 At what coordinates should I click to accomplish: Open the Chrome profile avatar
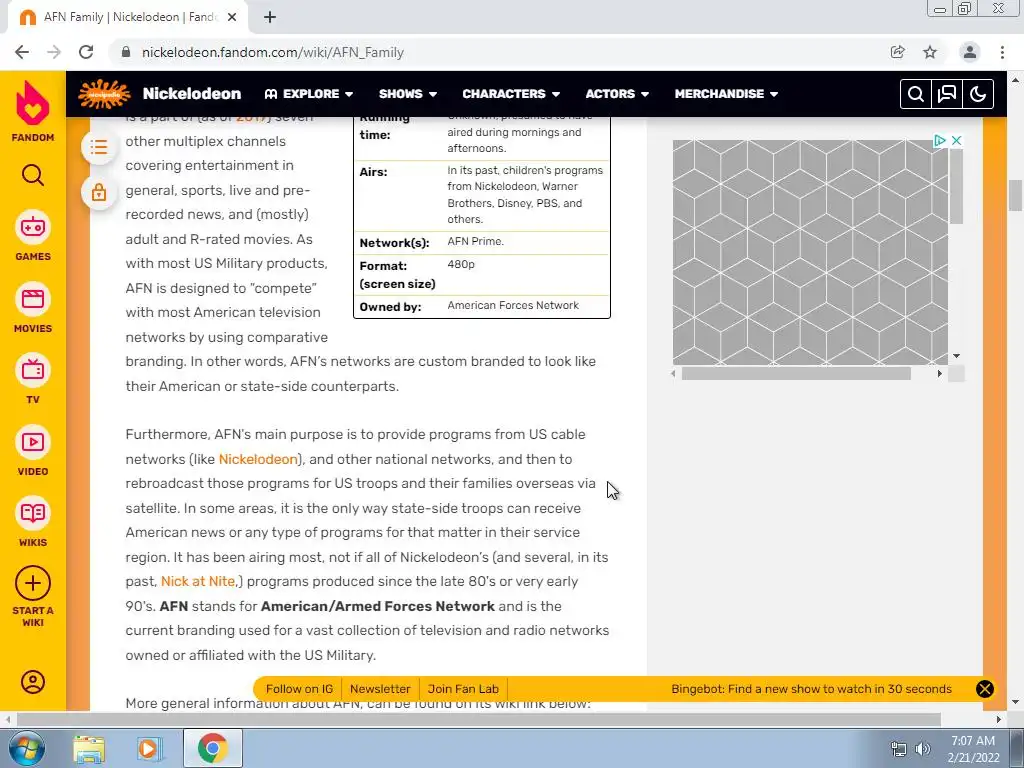(970, 52)
